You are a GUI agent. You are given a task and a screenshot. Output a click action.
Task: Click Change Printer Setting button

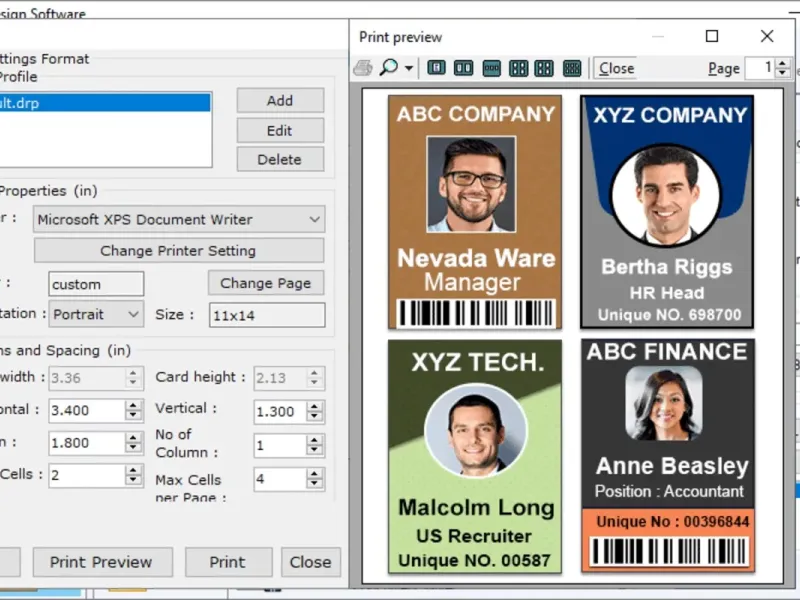(179, 251)
